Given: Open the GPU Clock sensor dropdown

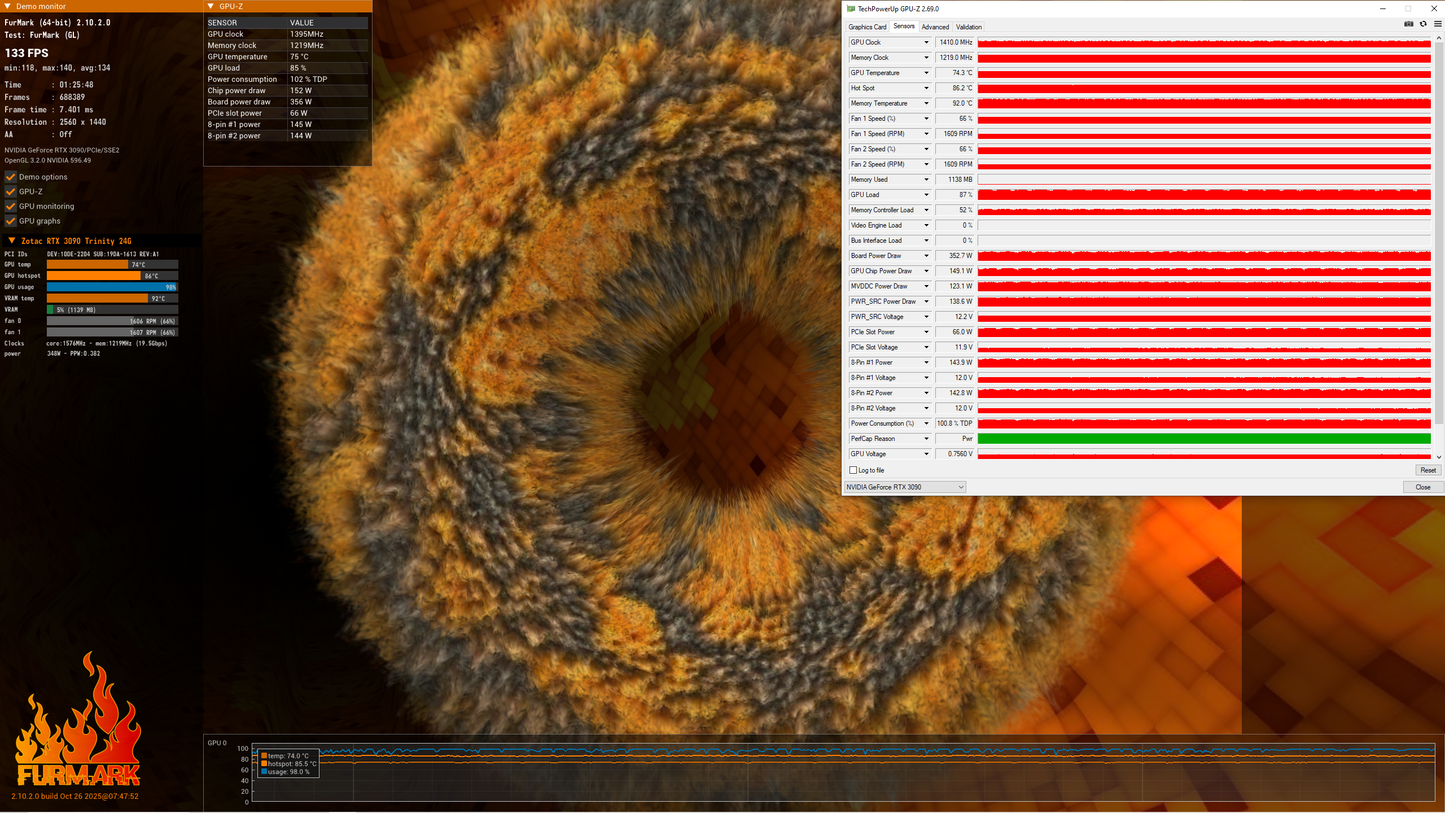Looking at the screenshot, I should click(x=926, y=43).
